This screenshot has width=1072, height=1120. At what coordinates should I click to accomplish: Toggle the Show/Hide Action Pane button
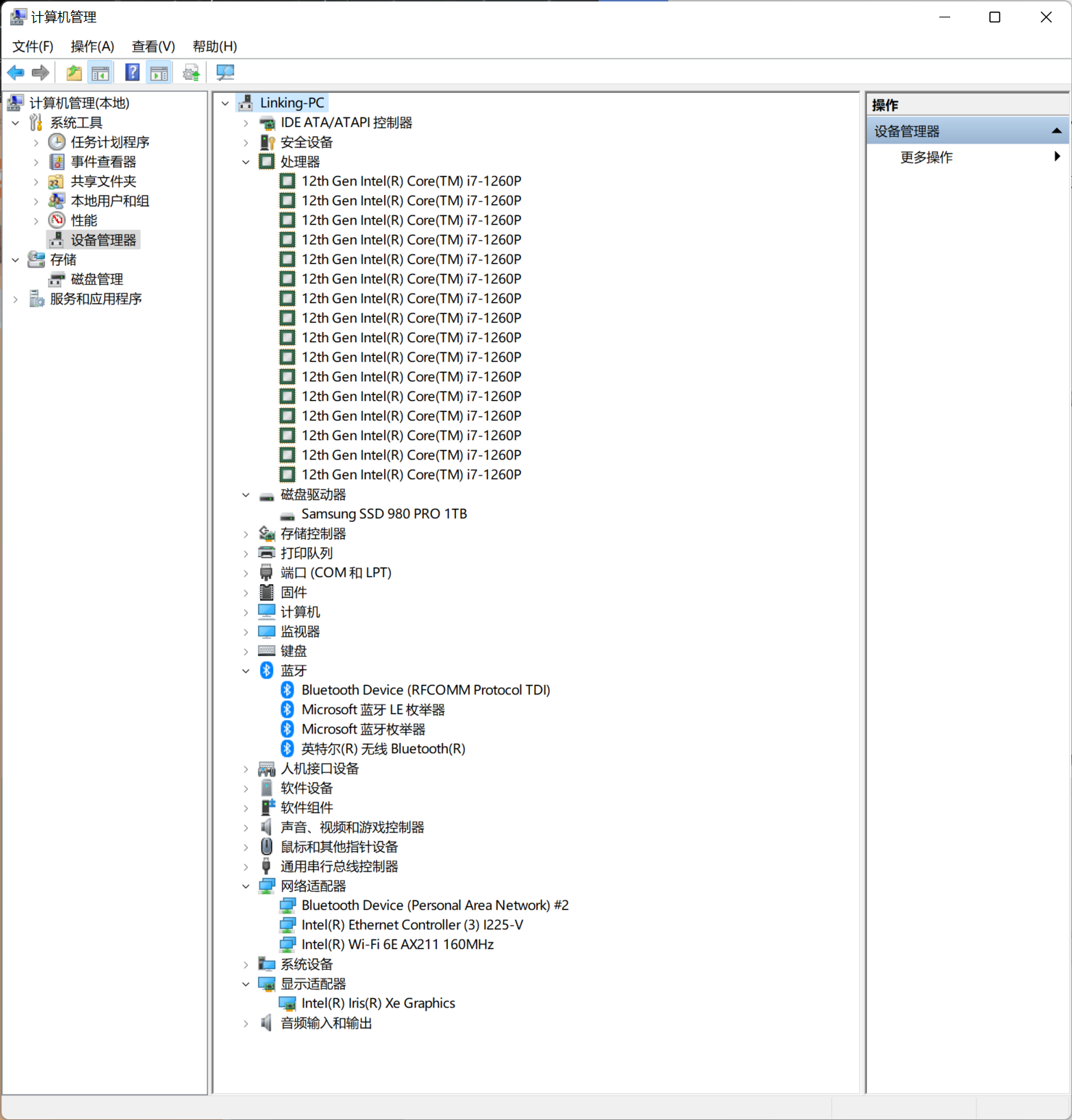tap(159, 72)
